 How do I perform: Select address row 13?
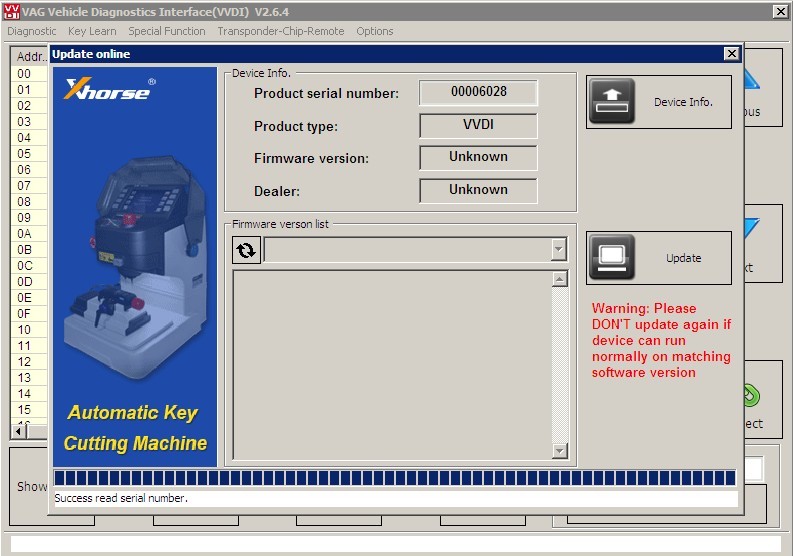(x=29, y=378)
